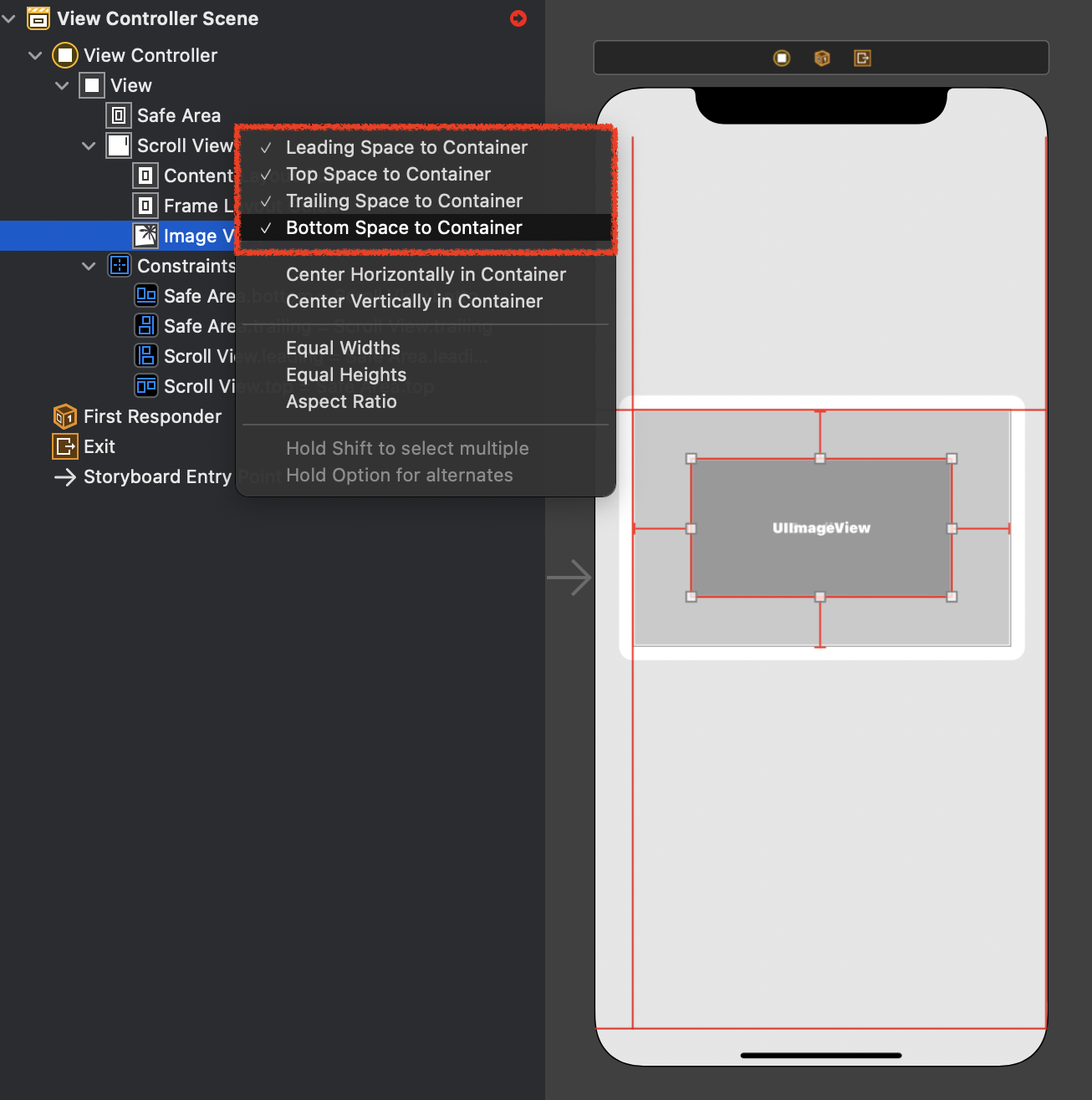Collapse the Constraints group chevron
The image size is (1092, 1100).
[x=89, y=266]
